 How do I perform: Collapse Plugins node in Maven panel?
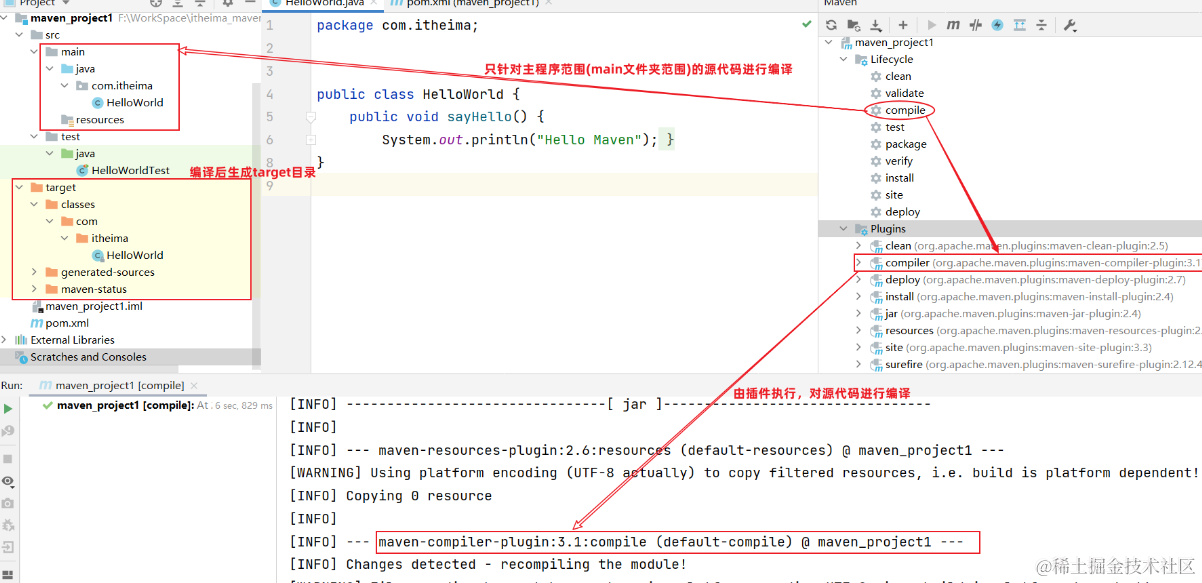coord(845,229)
